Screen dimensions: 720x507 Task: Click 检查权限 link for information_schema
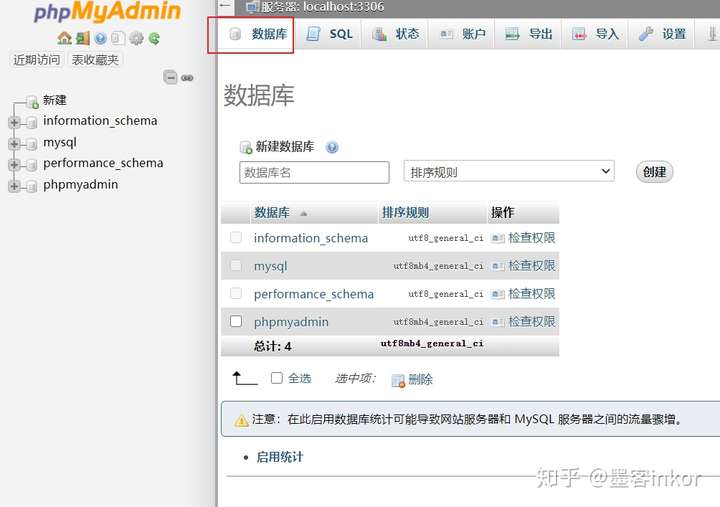coord(532,238)
